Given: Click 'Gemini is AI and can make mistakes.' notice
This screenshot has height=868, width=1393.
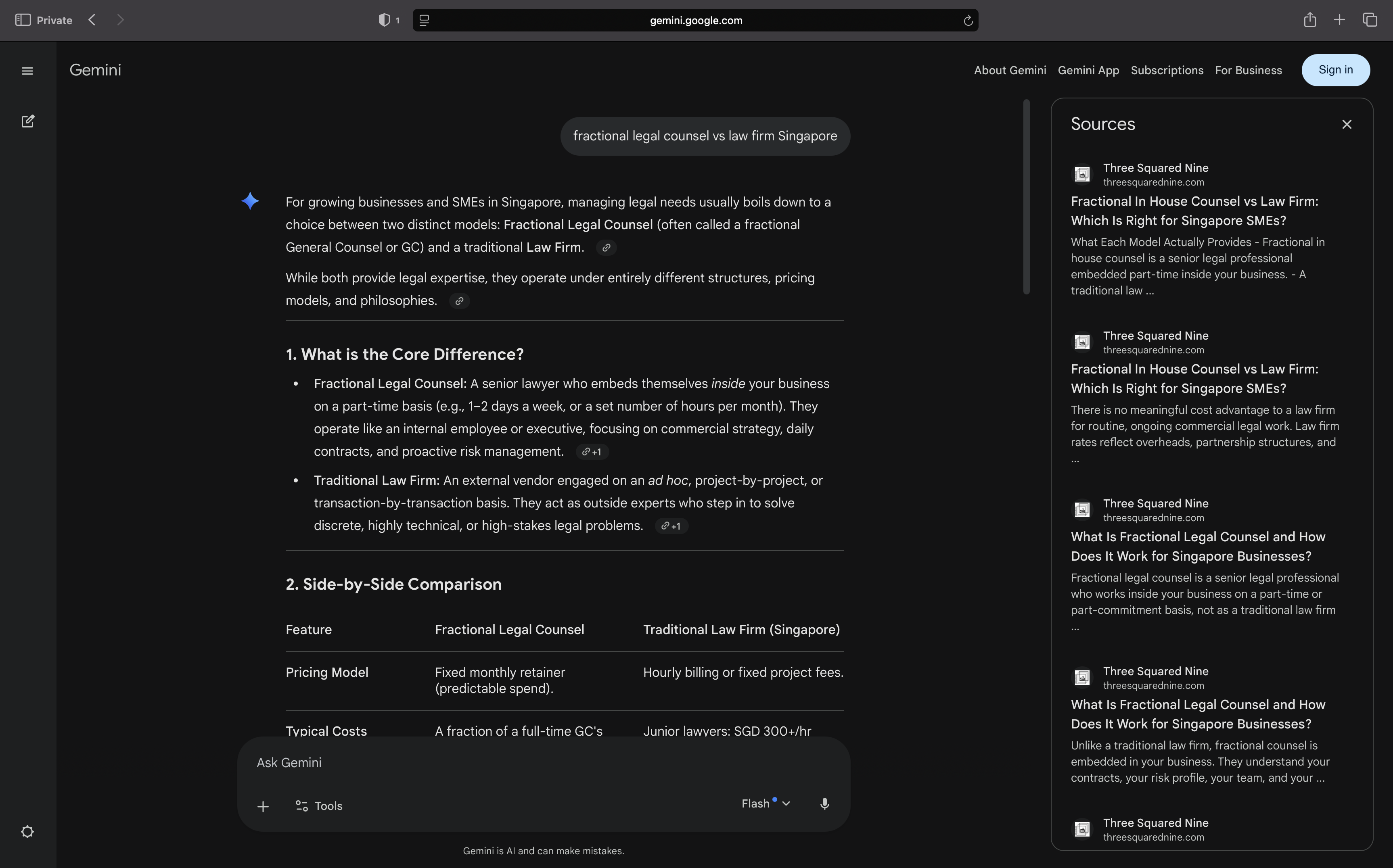Looking at the screenshot, I should (543, 851).
